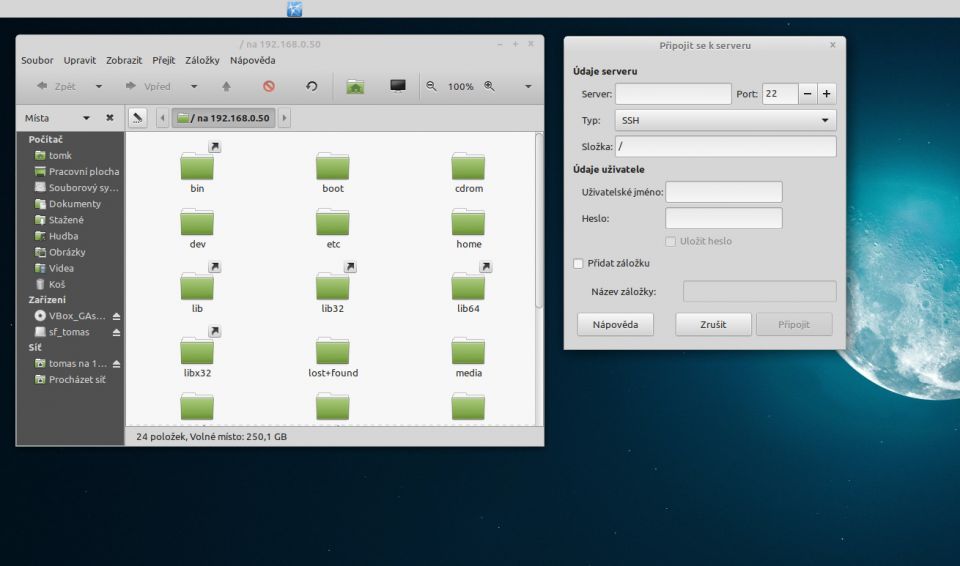Select the lib64 folder icon
The width and height of the screenshot is (960, 566).
[468, 285]
